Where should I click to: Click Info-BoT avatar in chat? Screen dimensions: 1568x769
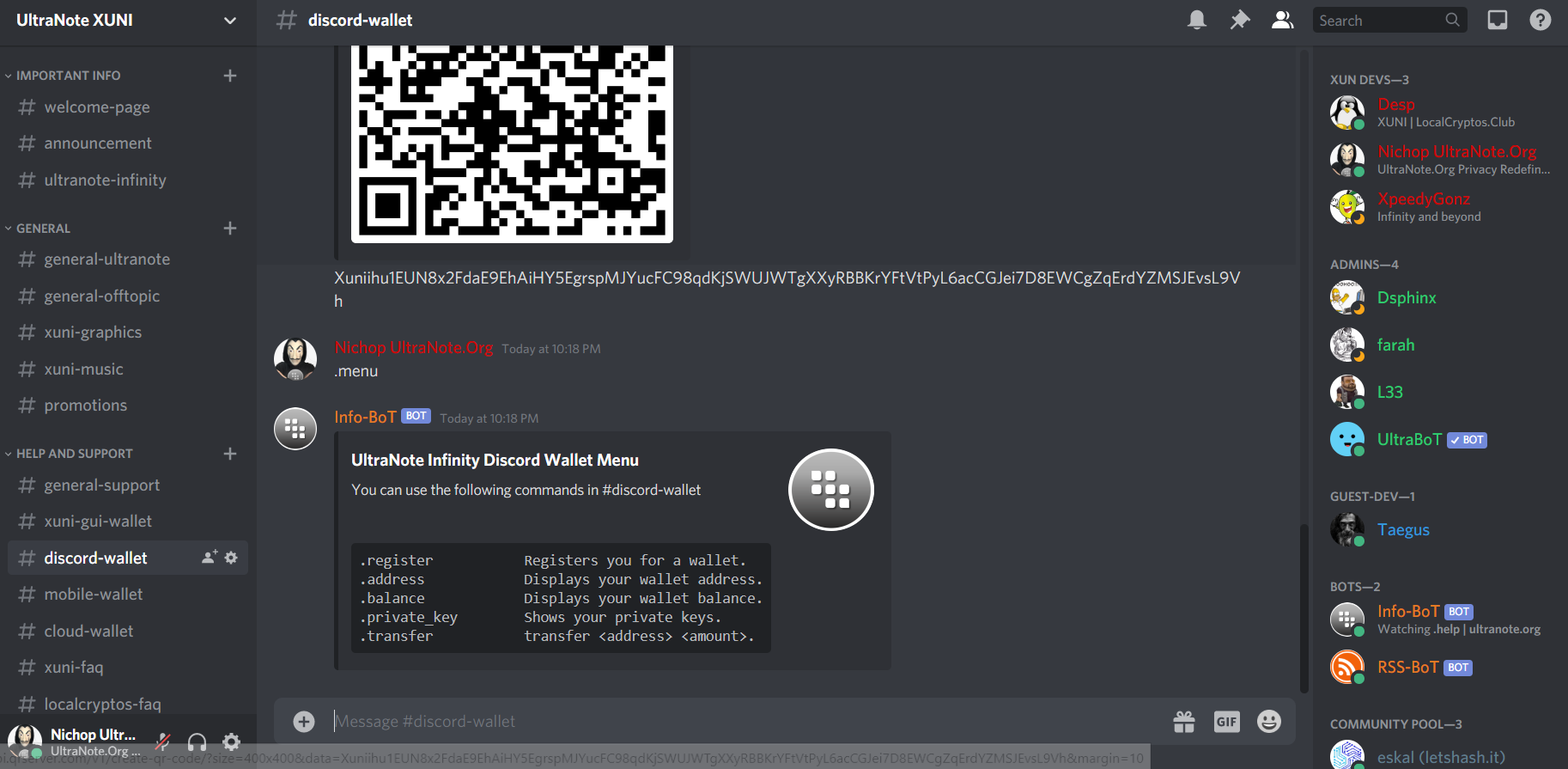pyautogui.click(x=295, y=429)
